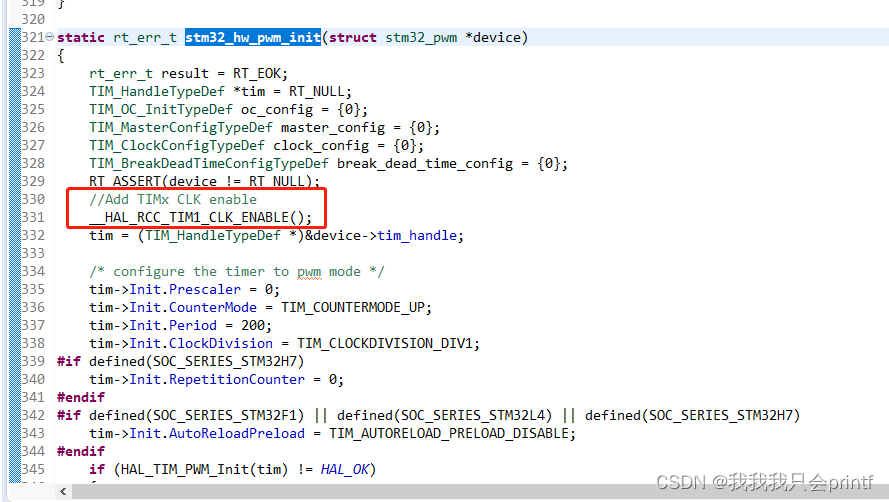Click TIM_AUTORELOAD_PRELOAD_DISABLE value

(449, 433)
